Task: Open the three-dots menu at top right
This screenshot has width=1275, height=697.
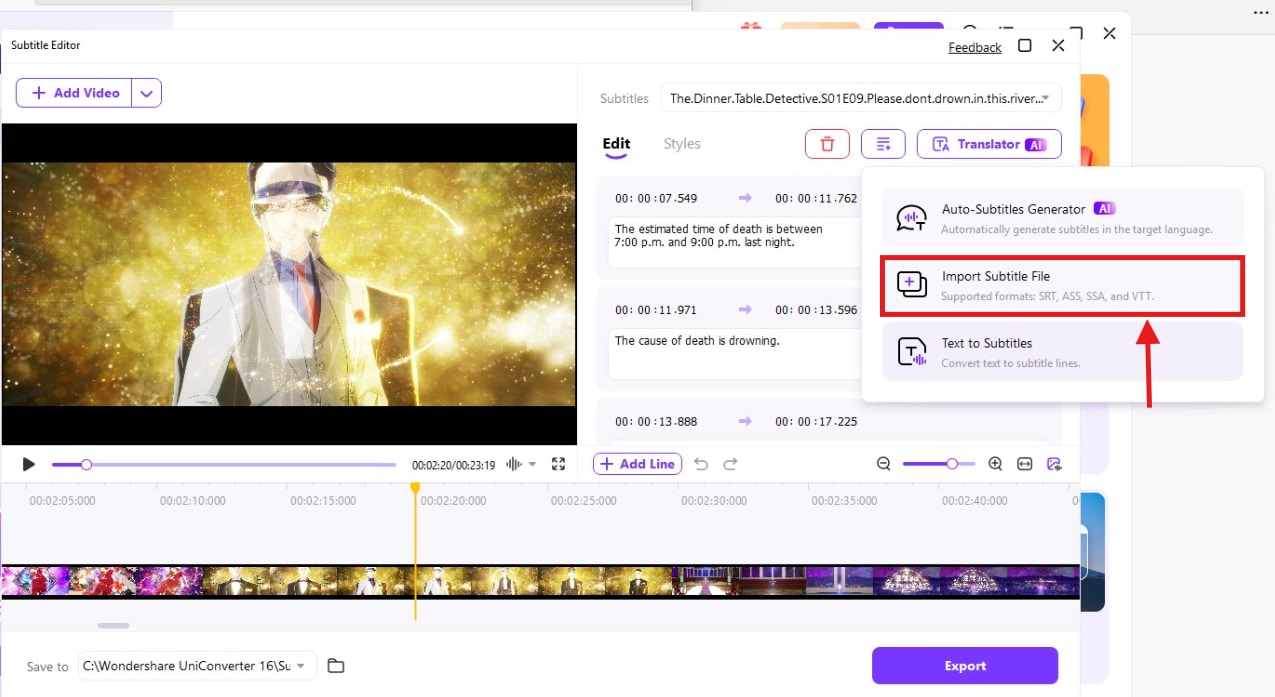Action: [x=1260, y=12]
